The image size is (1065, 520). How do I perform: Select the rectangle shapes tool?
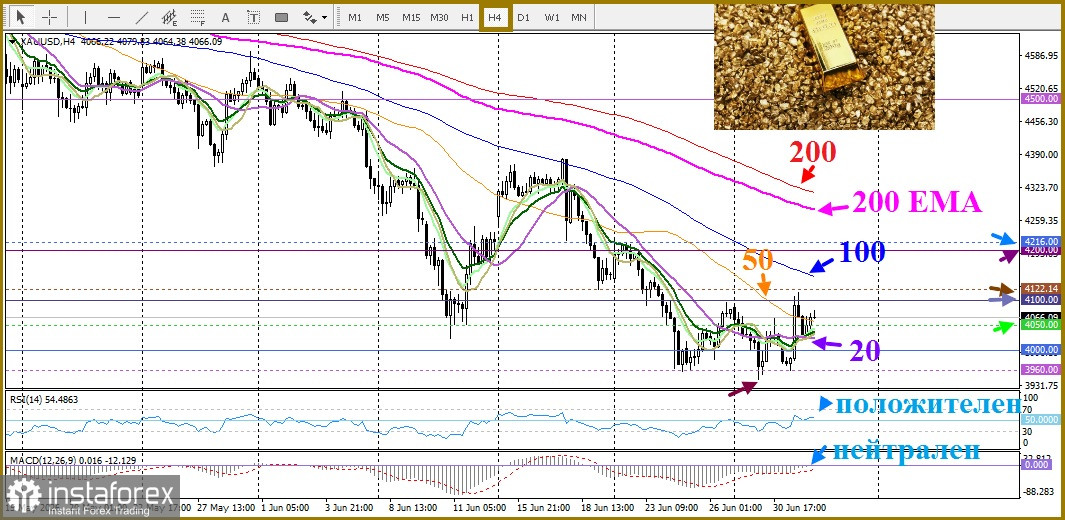[281, 17]
